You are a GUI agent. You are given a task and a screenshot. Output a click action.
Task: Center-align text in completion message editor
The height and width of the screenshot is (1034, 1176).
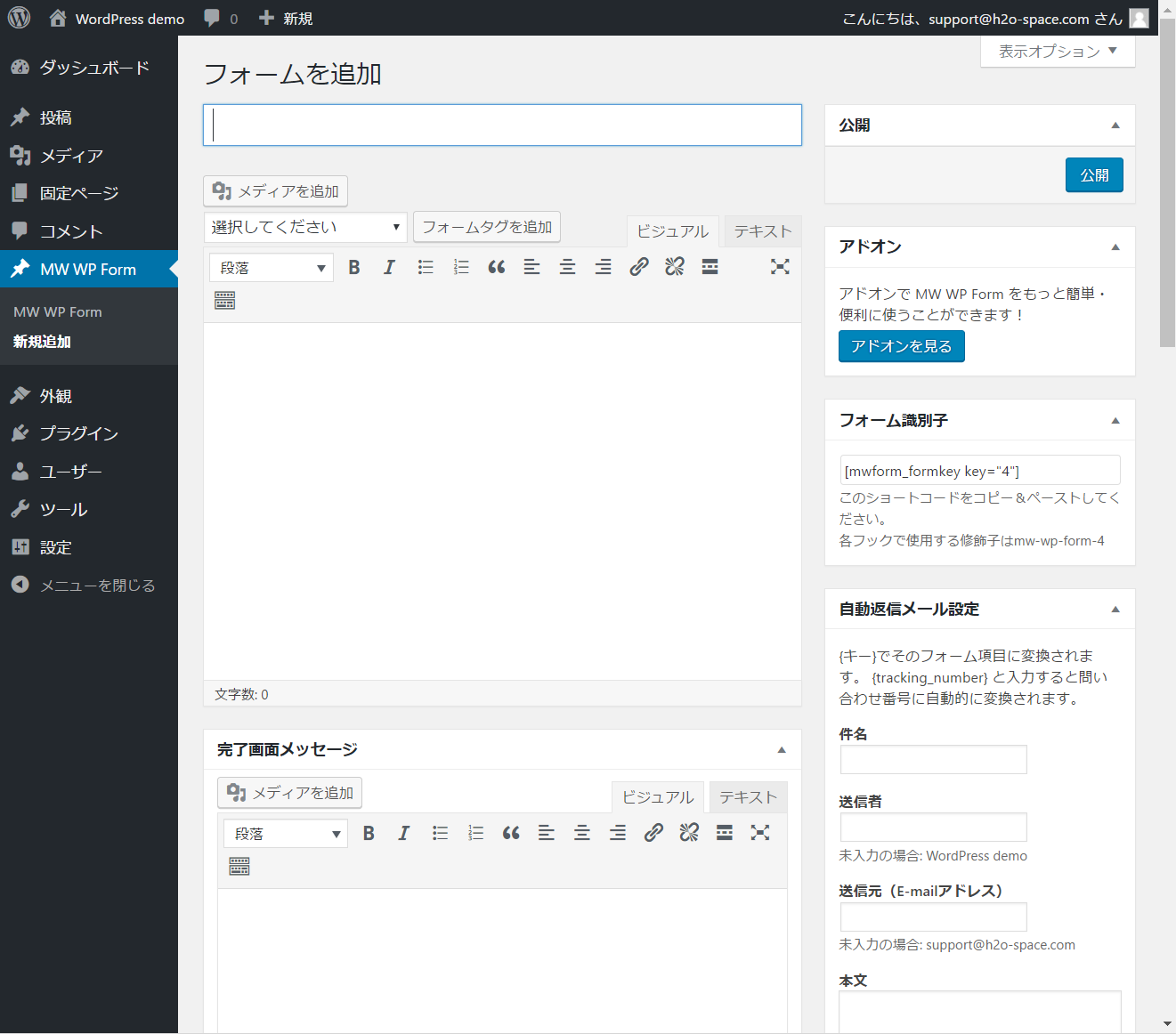point(581,833)
